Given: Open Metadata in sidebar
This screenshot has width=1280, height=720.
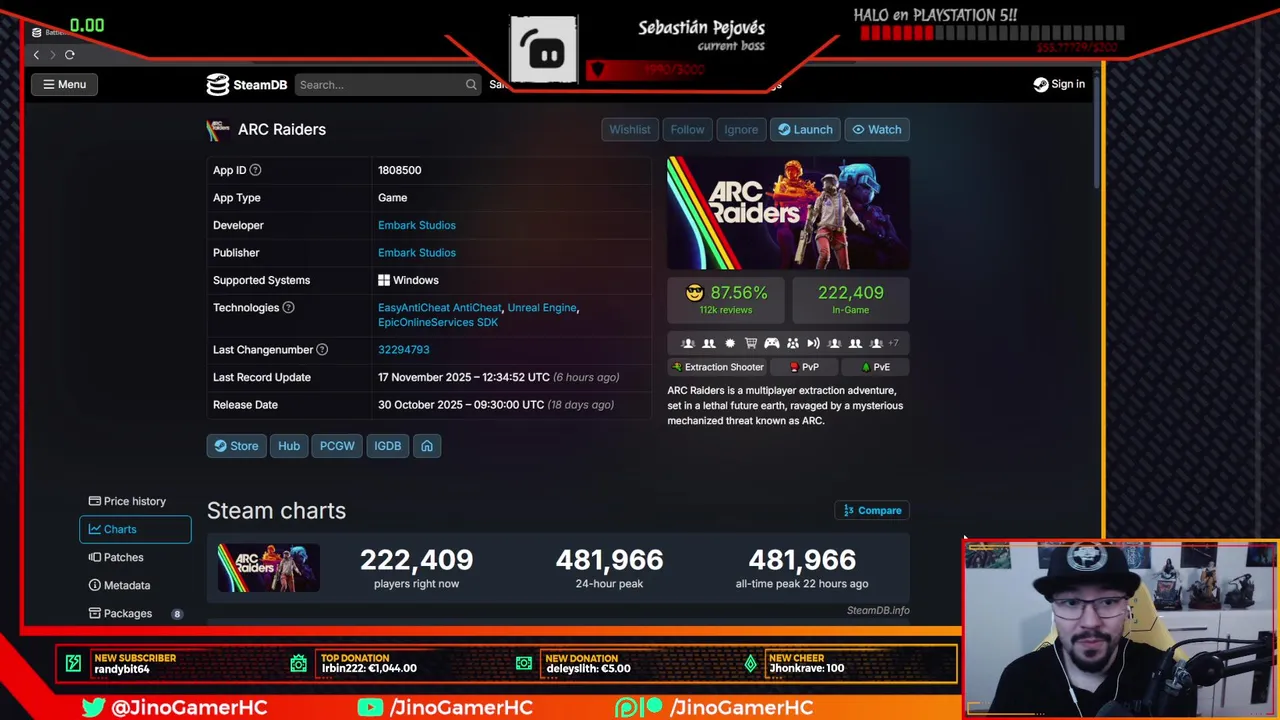Looking at the screenshot, I should (135, 586).
